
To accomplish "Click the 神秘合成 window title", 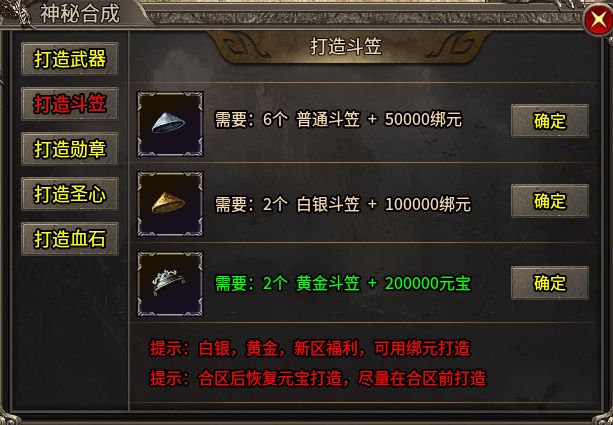I will [x=80, y=14].
